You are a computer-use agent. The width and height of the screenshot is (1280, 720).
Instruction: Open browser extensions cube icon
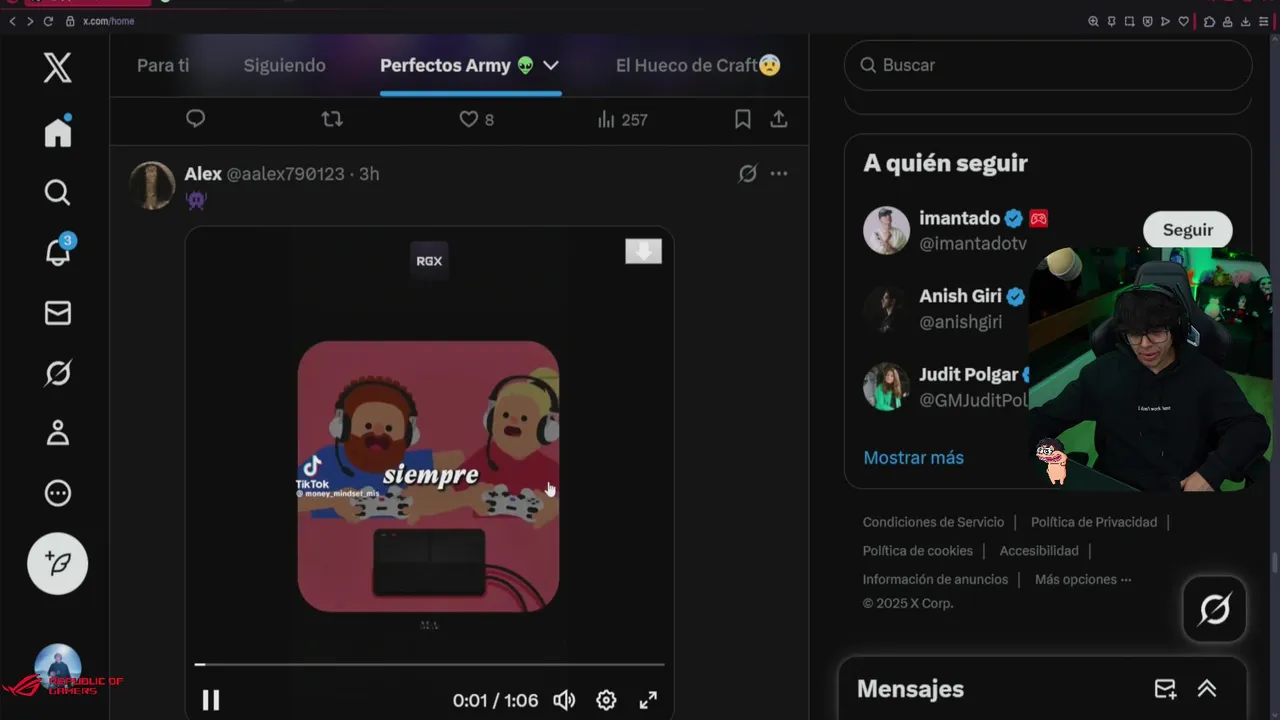pyautogui.click(x=1209, y=21)
